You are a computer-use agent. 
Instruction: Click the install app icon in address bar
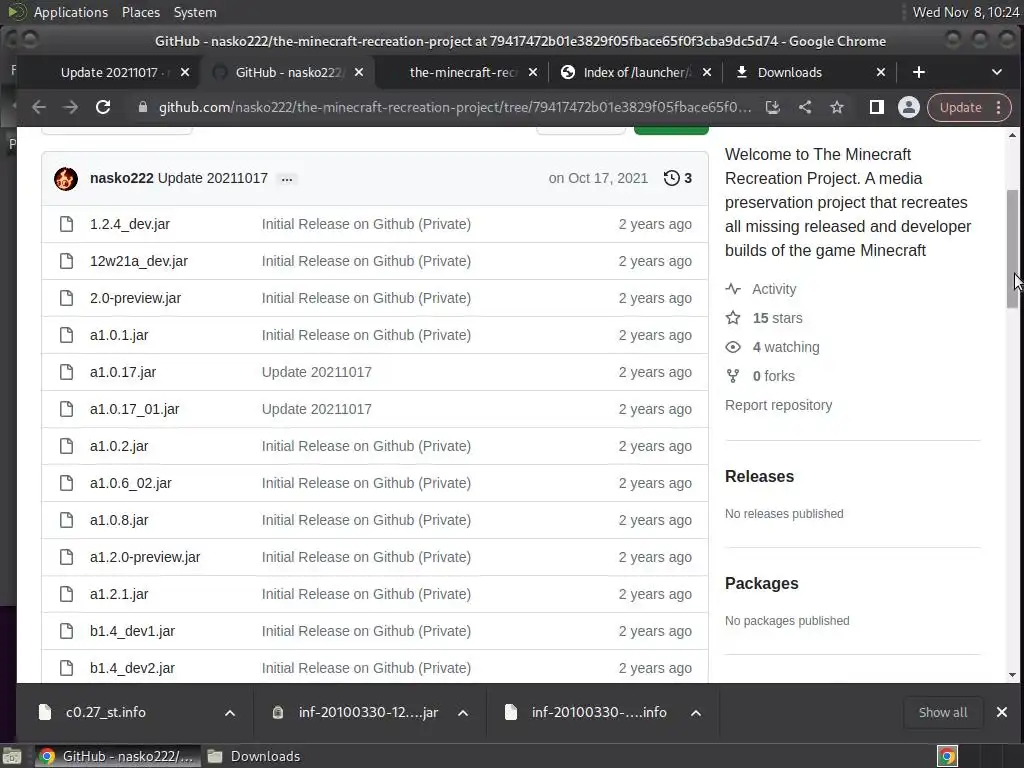pos(773,107)
